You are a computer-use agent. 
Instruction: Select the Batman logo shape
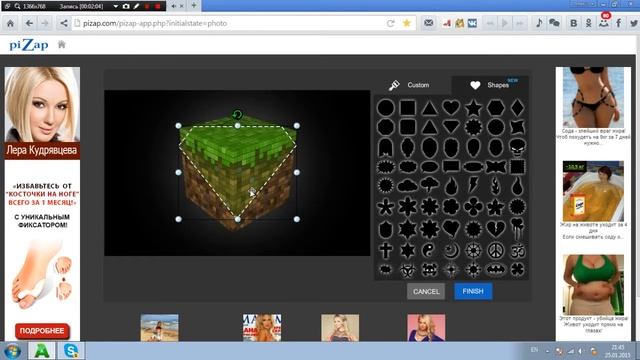[x=496, y=270]
